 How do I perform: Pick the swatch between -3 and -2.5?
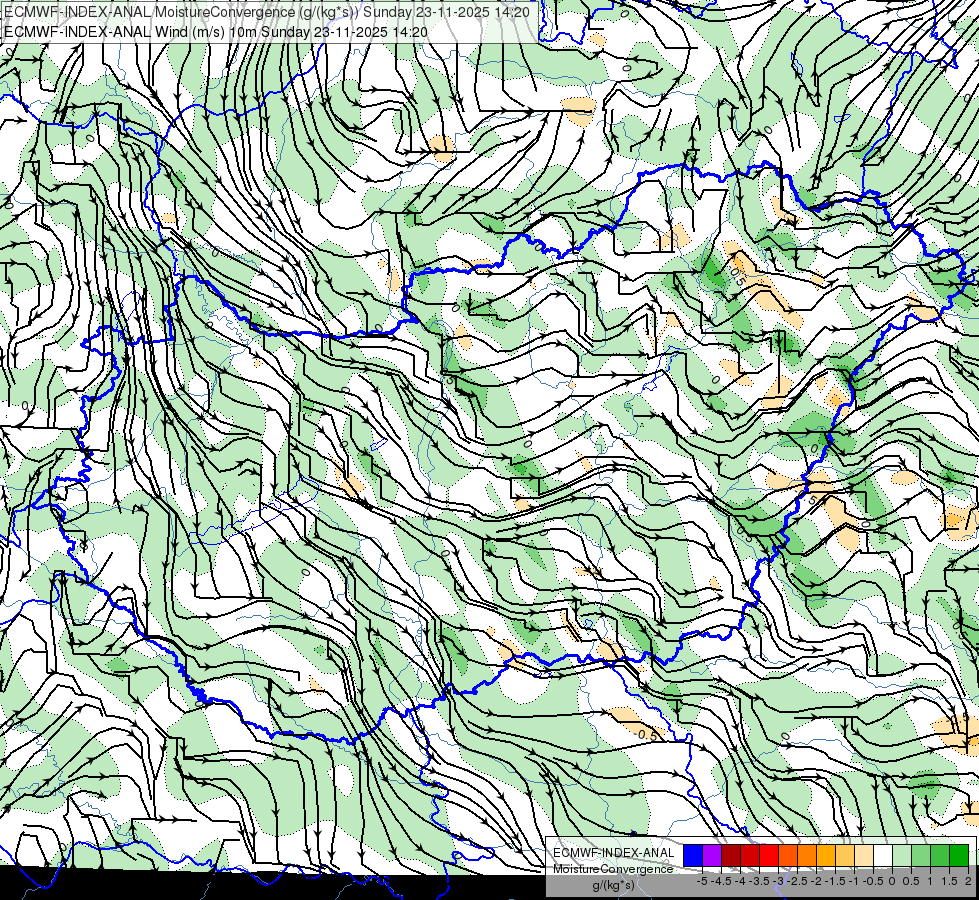pos(788,856)
